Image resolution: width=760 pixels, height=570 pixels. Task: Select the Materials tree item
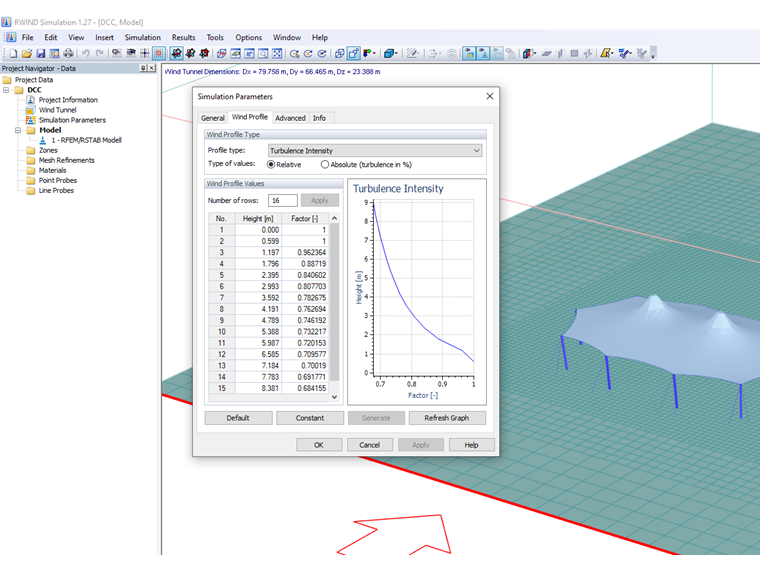pyautogui.click(x=52, y=171)
